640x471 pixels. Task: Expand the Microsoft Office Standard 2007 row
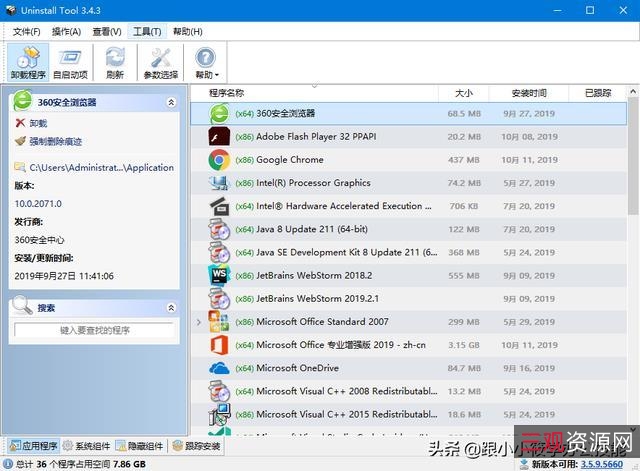pos(199,322)
